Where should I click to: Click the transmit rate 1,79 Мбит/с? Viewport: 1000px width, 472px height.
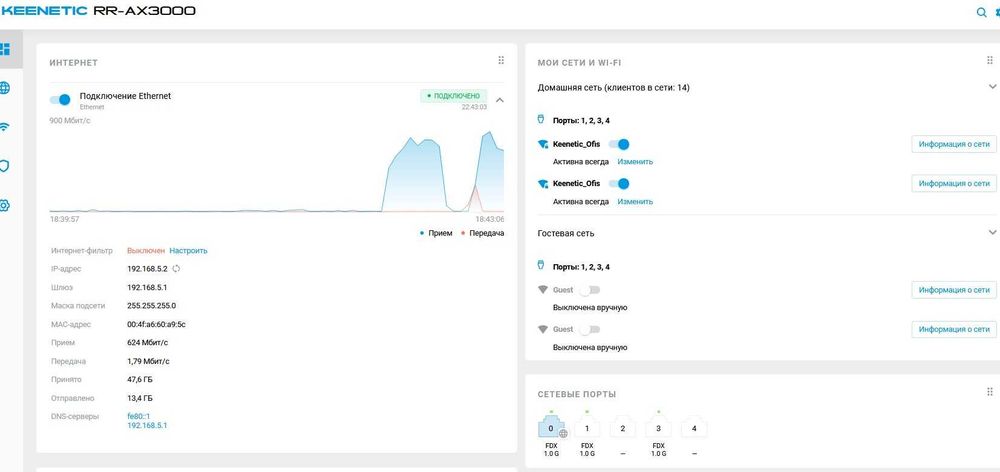[x=149, y=361]
